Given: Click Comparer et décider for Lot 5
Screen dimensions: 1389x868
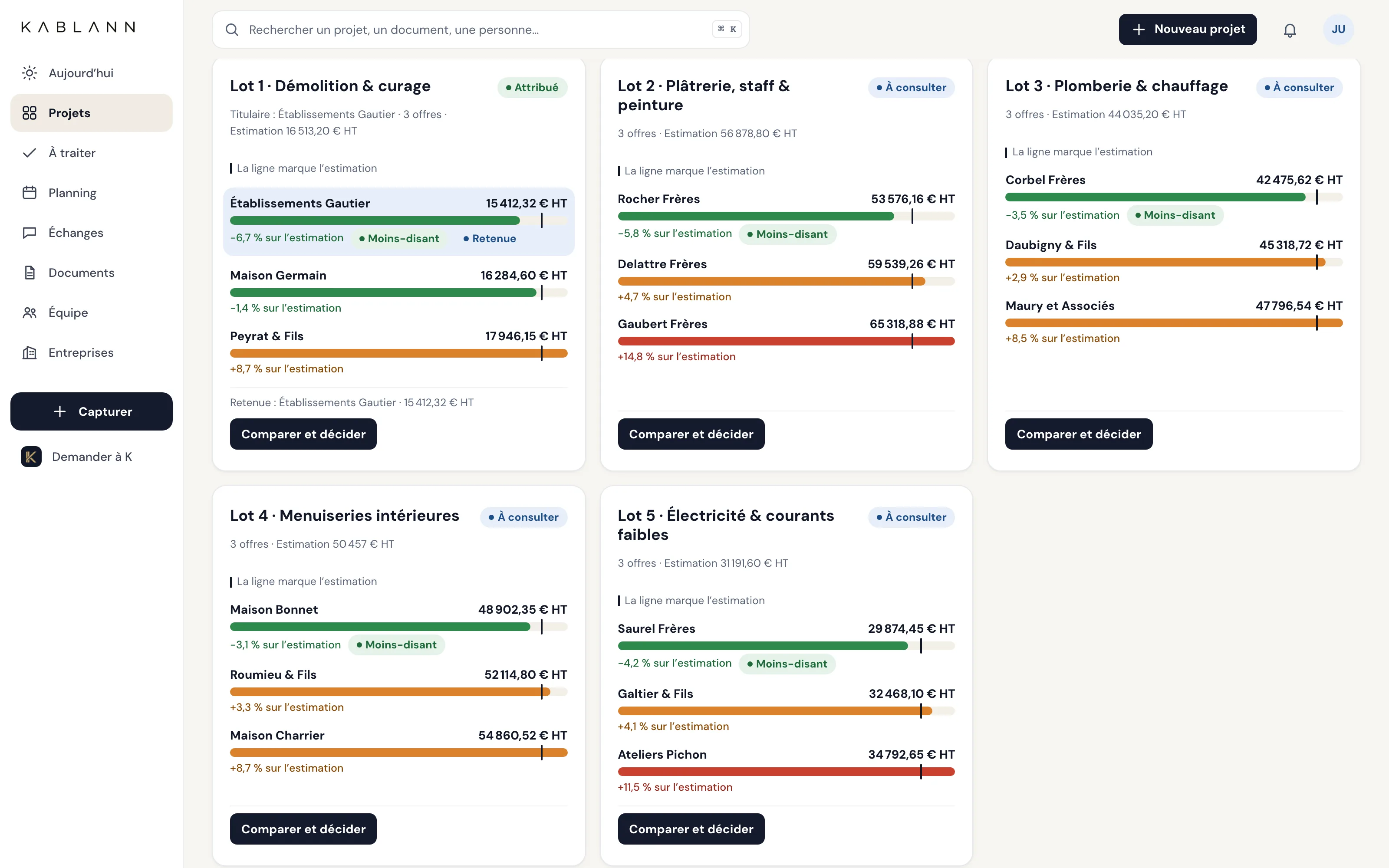Looking at the screenshot, I should click(691, 829).
